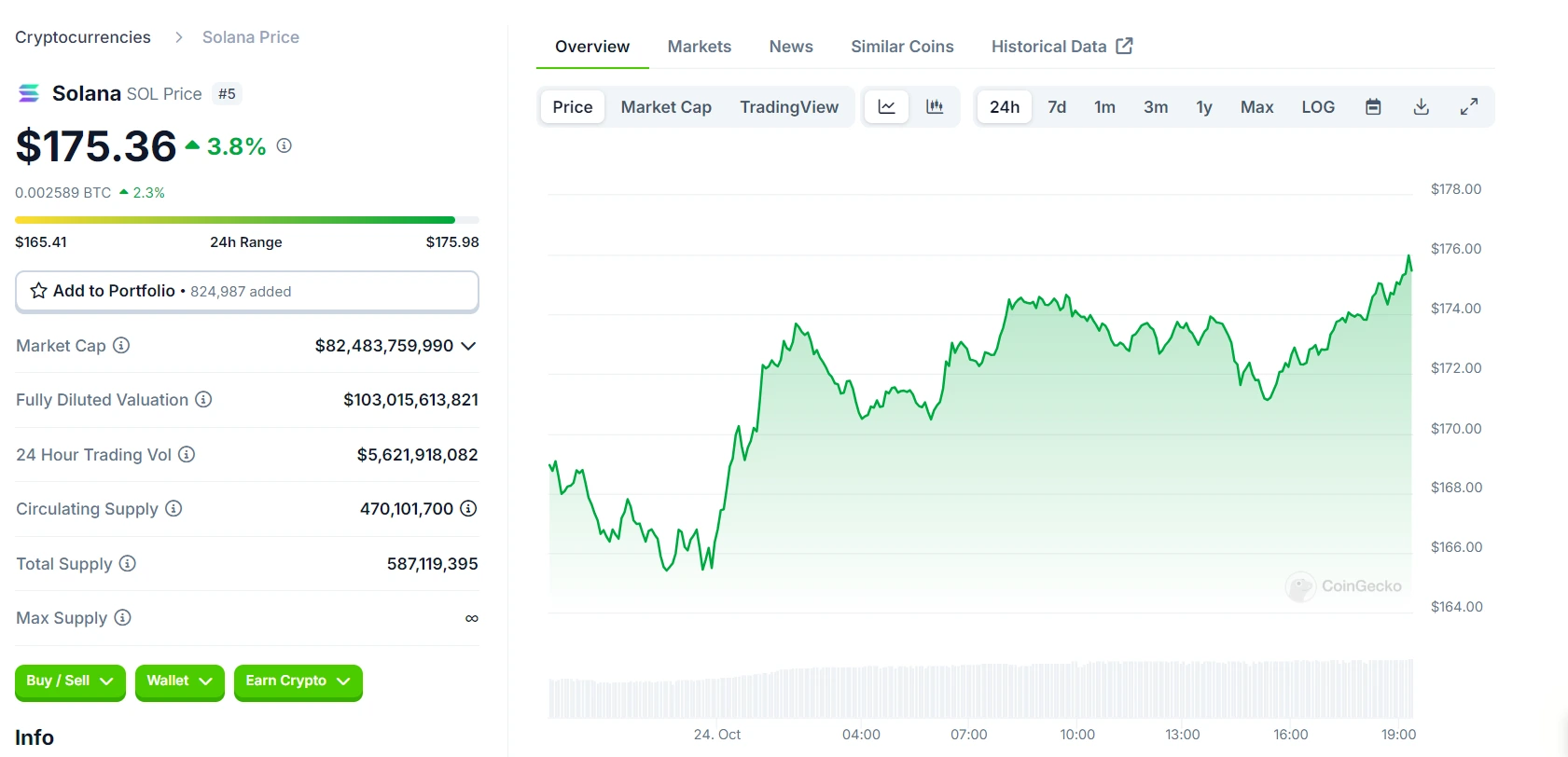Click the $5,621,918,082 trading volume value

(x=417, y=455)
